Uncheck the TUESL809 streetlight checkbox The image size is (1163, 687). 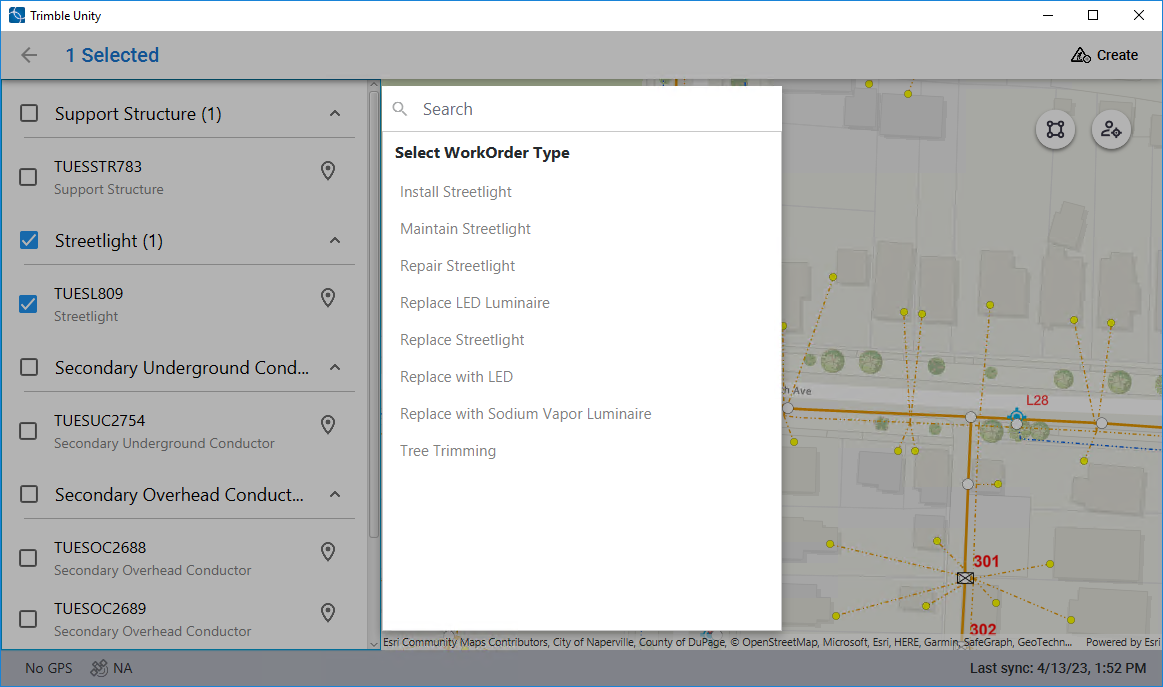tap(29, 304)
